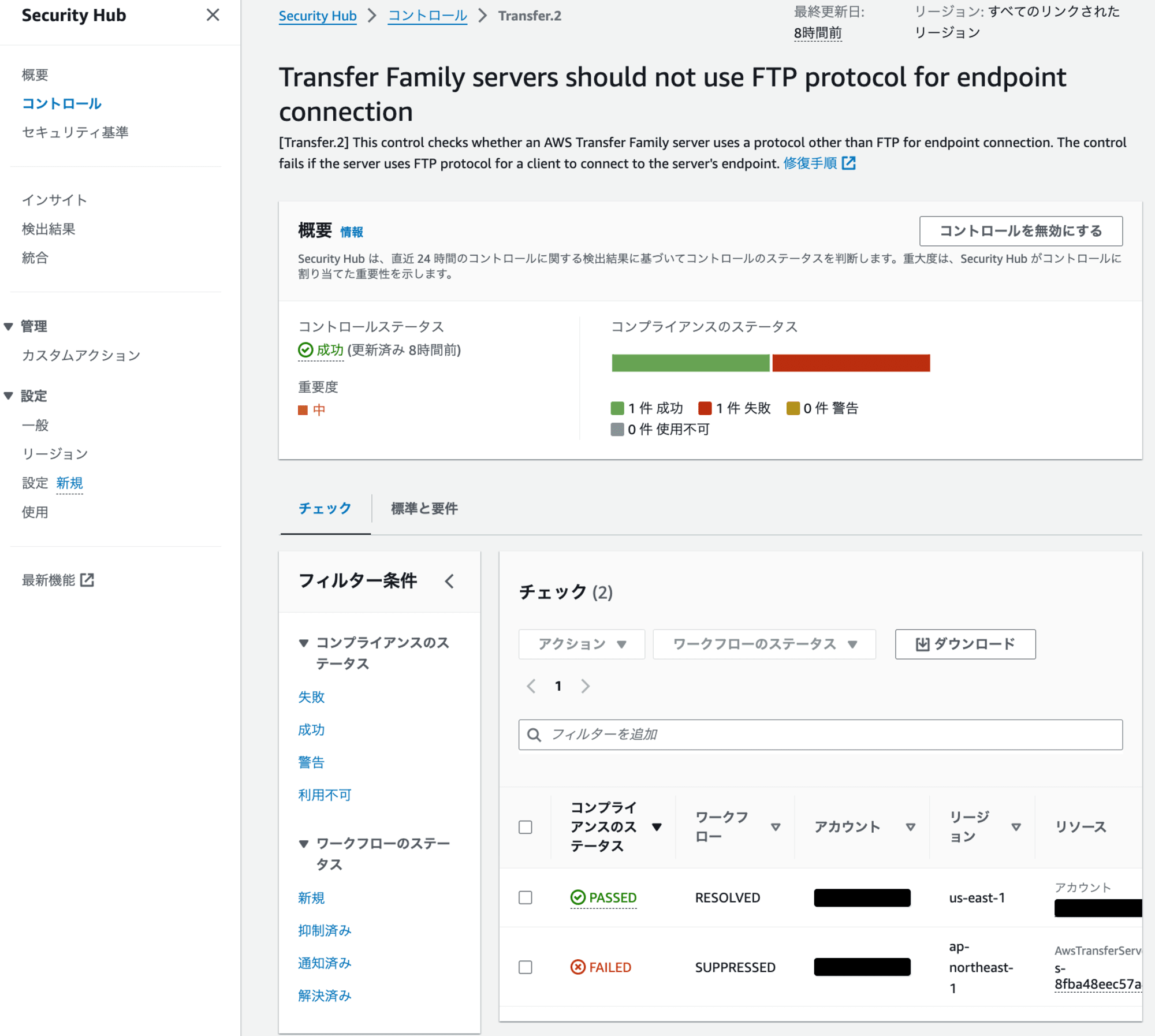Switch to the 標準と要件 tab
1155x1036 pixels.
[x=424, y=508]
